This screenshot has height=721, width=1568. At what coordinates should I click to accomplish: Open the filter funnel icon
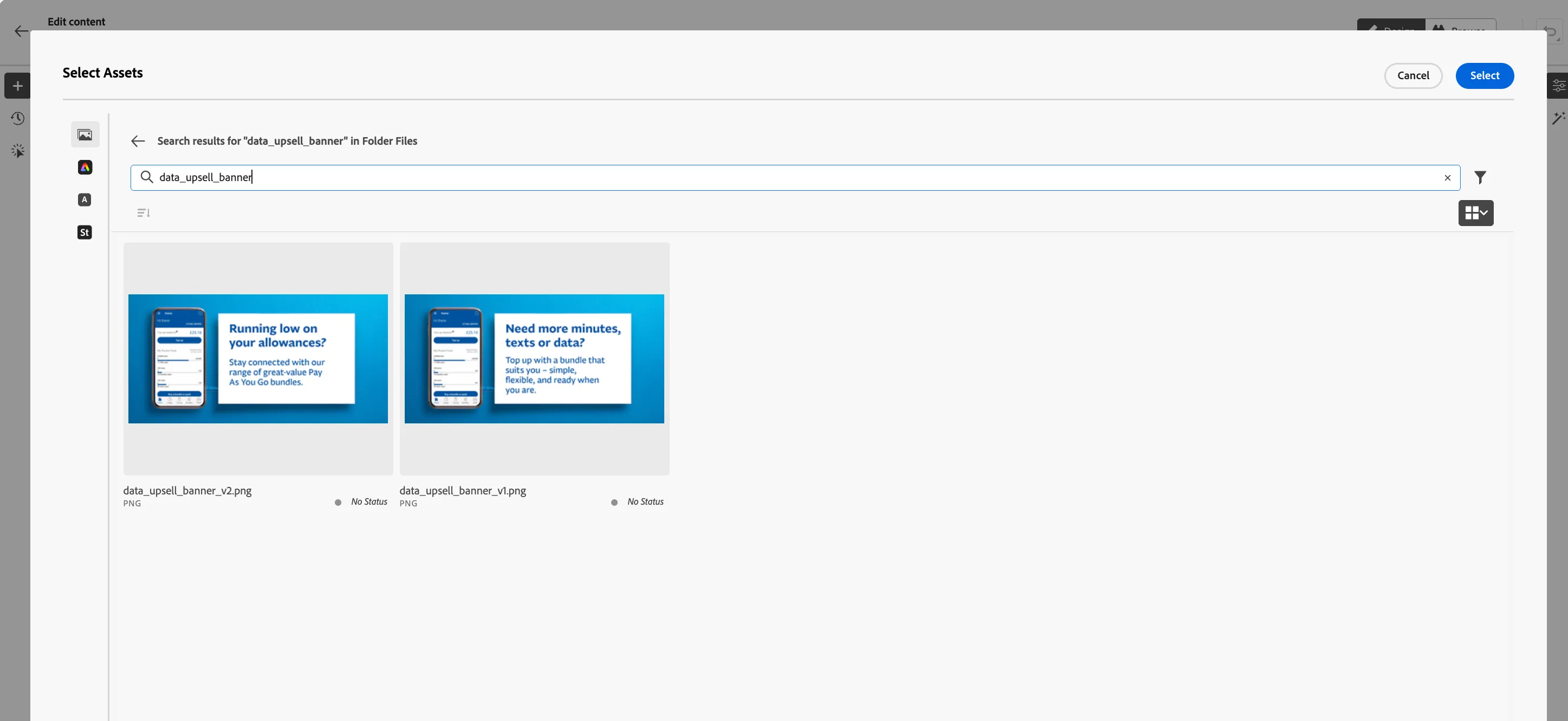tap(1480, 177)
